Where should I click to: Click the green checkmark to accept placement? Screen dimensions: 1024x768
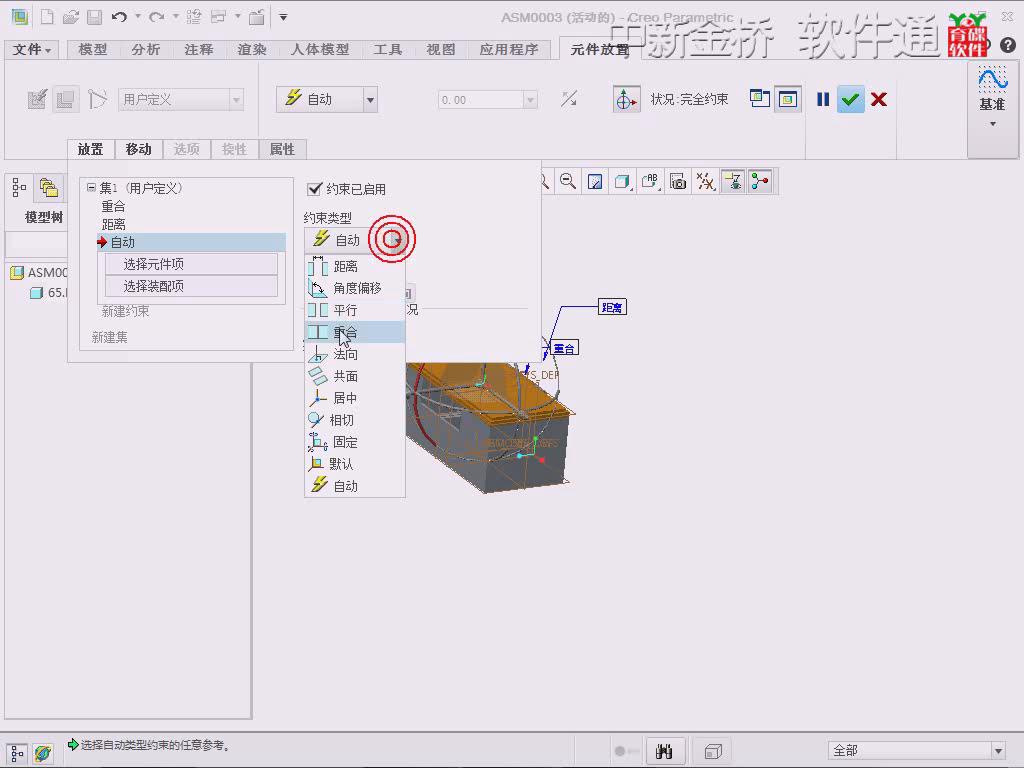coord(850,99)
